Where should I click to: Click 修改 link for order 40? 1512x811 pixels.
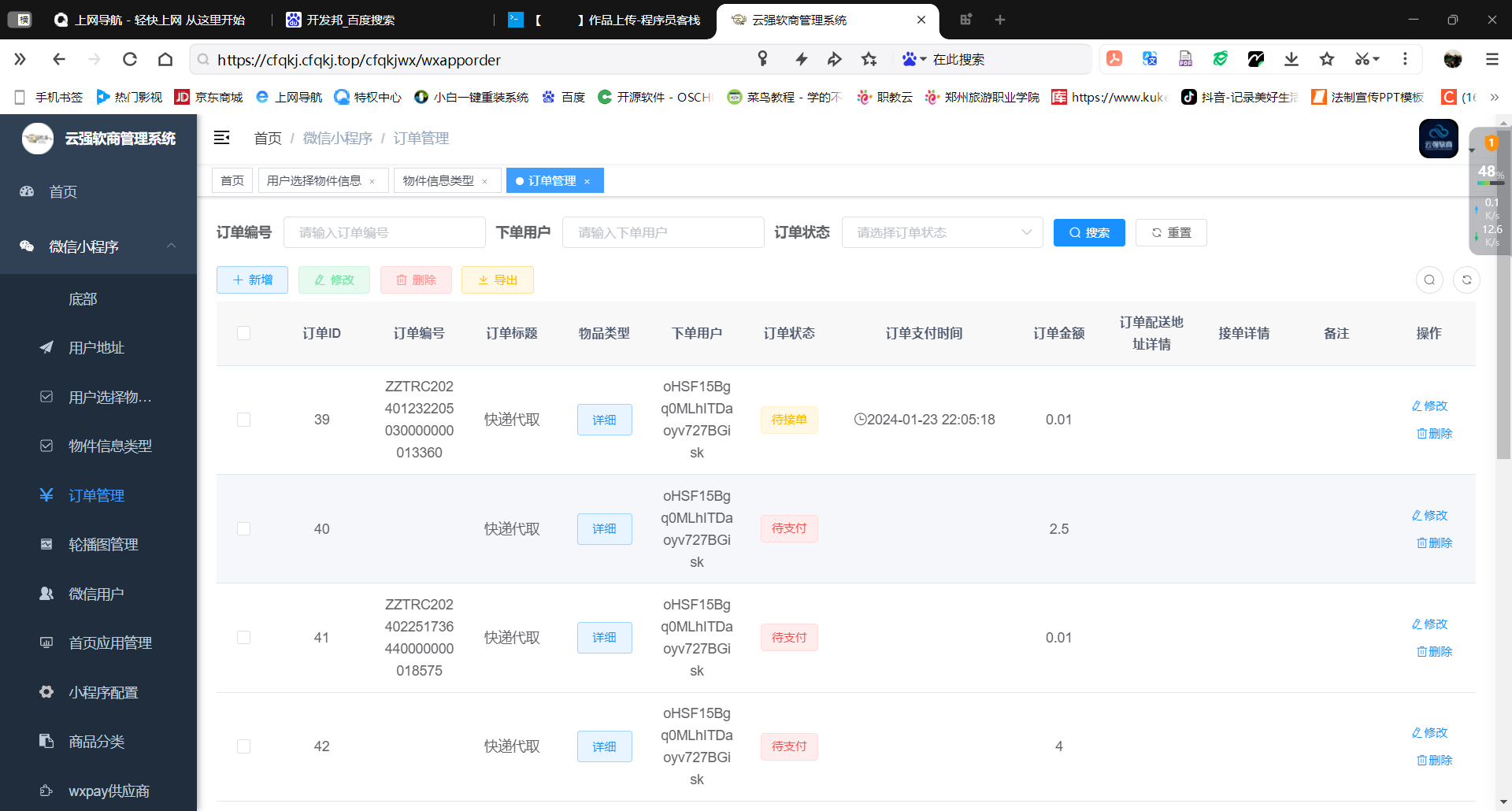(1429, 515)
